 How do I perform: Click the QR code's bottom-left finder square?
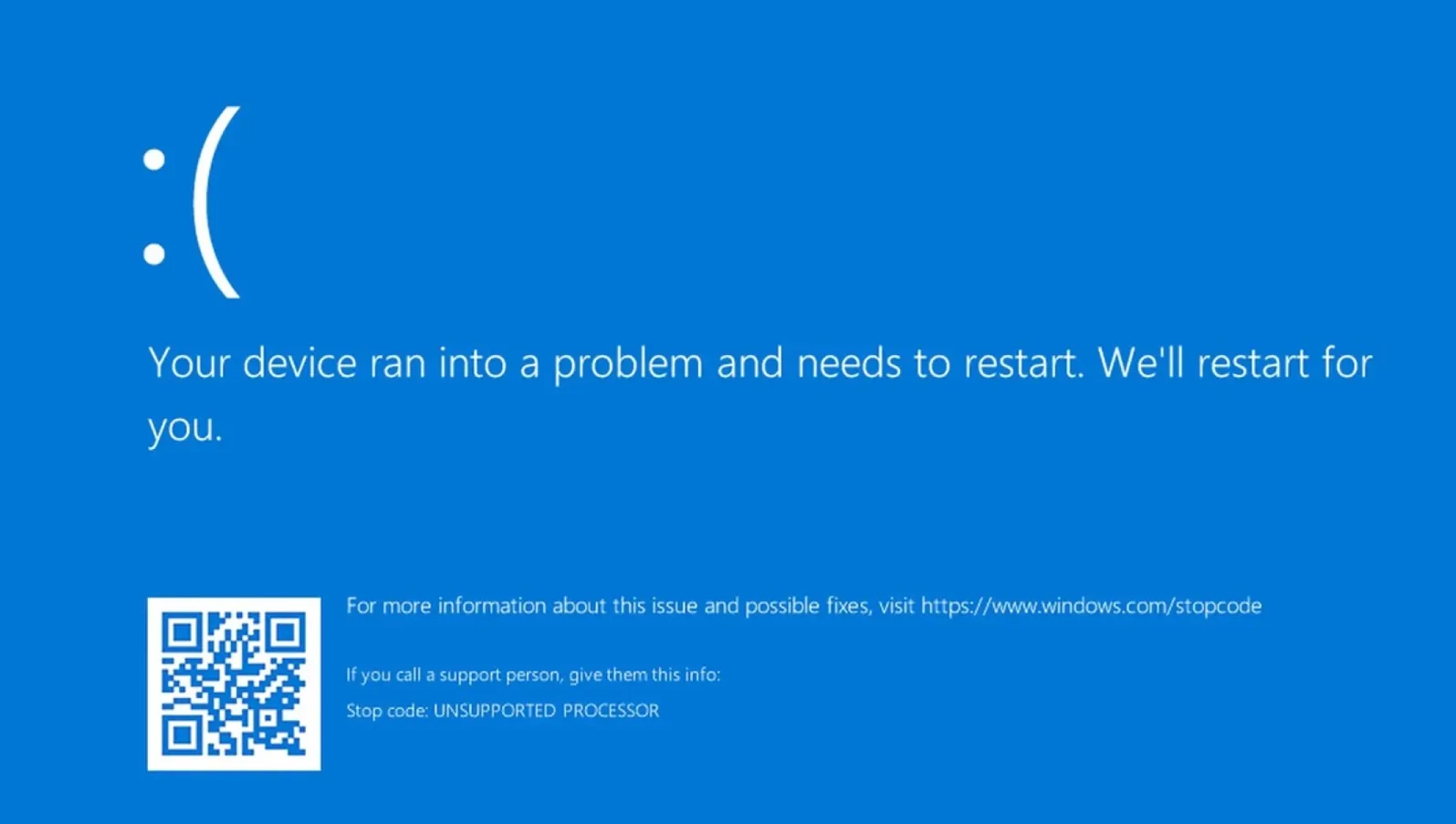click(182, 735)
